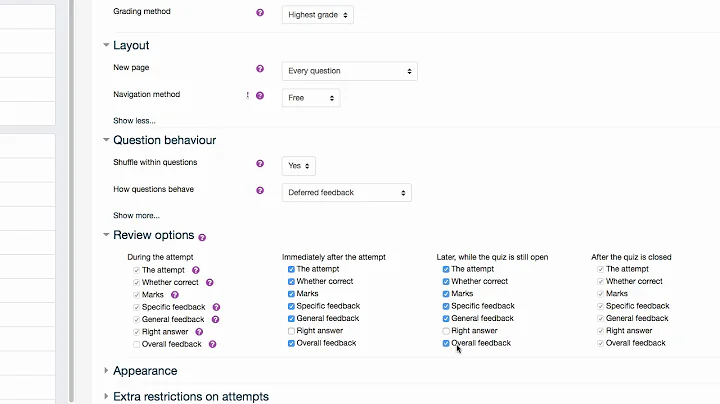
Task: Check Right answer under Later while quiz open
Action: click(446, 331)
